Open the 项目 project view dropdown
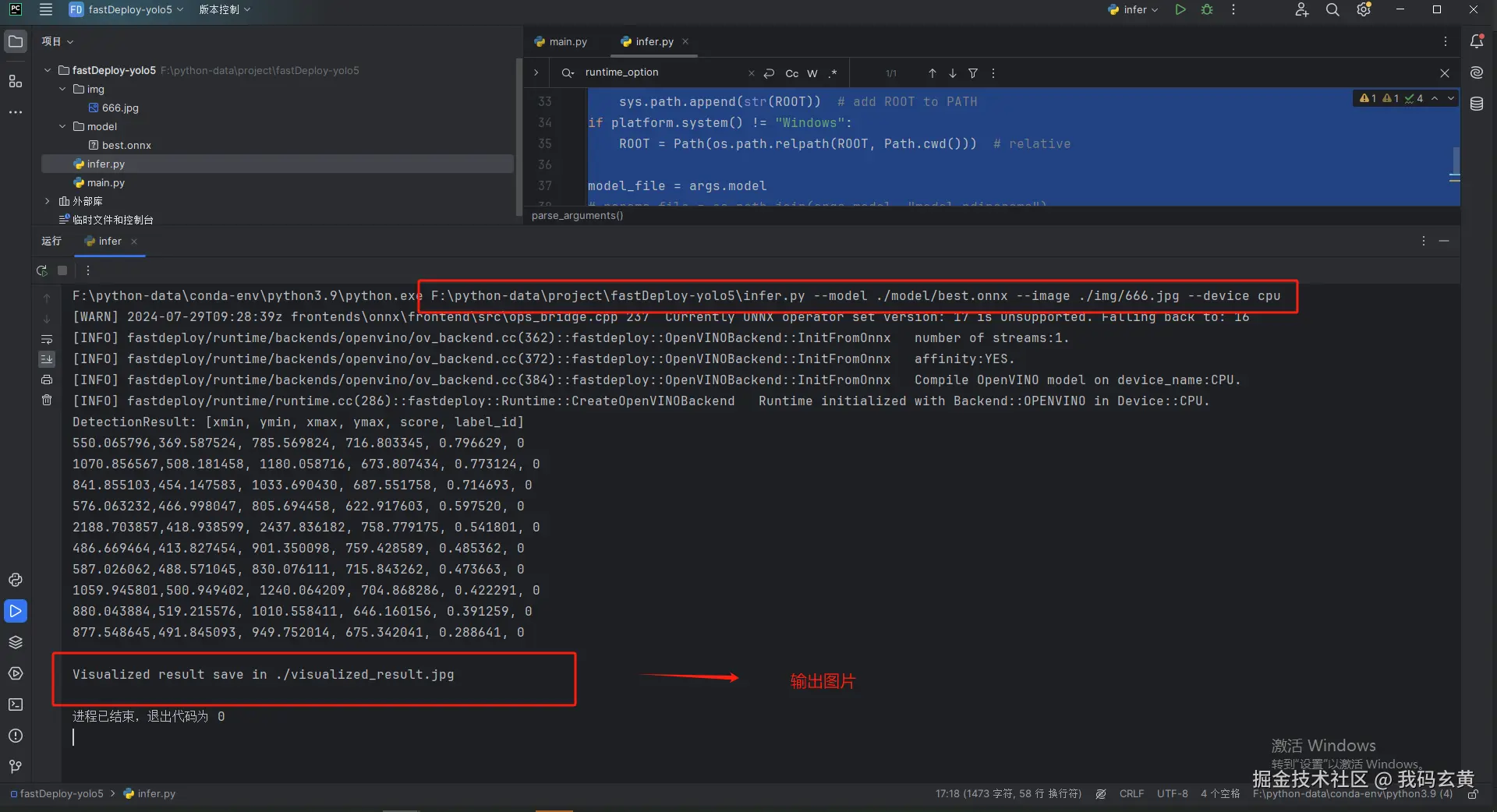Viewport: 1497px width, 812px height. [x=58, y=41]
